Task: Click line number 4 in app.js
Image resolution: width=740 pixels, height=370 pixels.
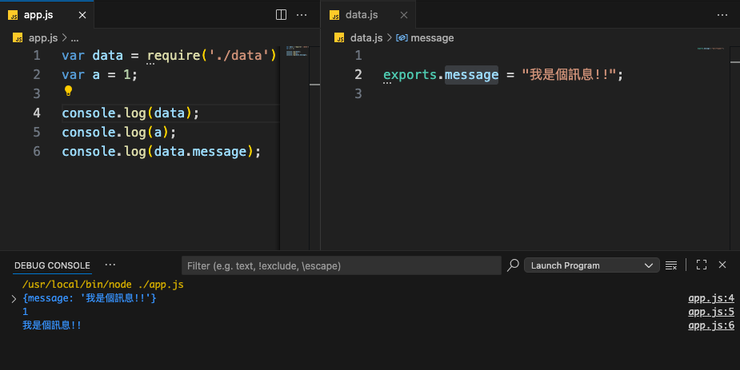Action: [x=37, y=113]
